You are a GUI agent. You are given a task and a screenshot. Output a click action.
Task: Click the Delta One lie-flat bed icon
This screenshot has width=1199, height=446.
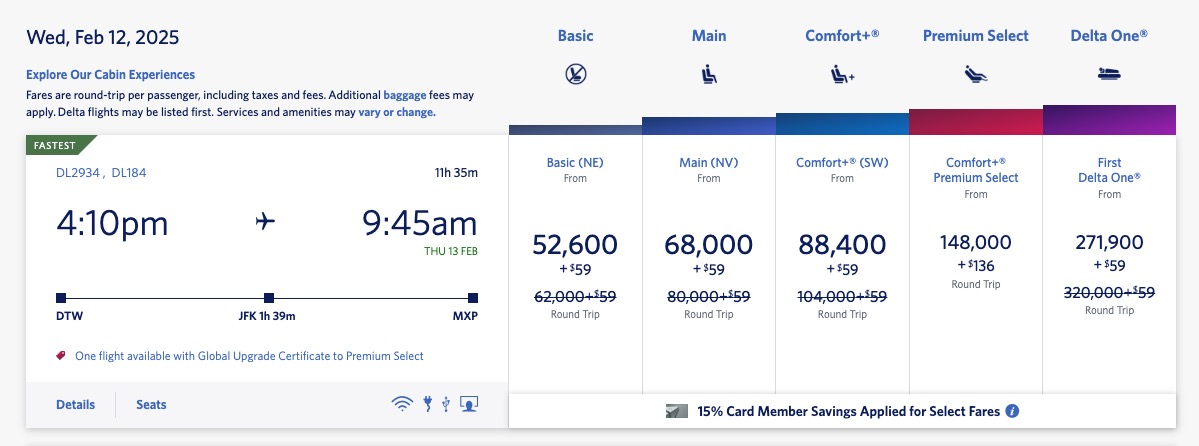click(x=1109, y=74)
